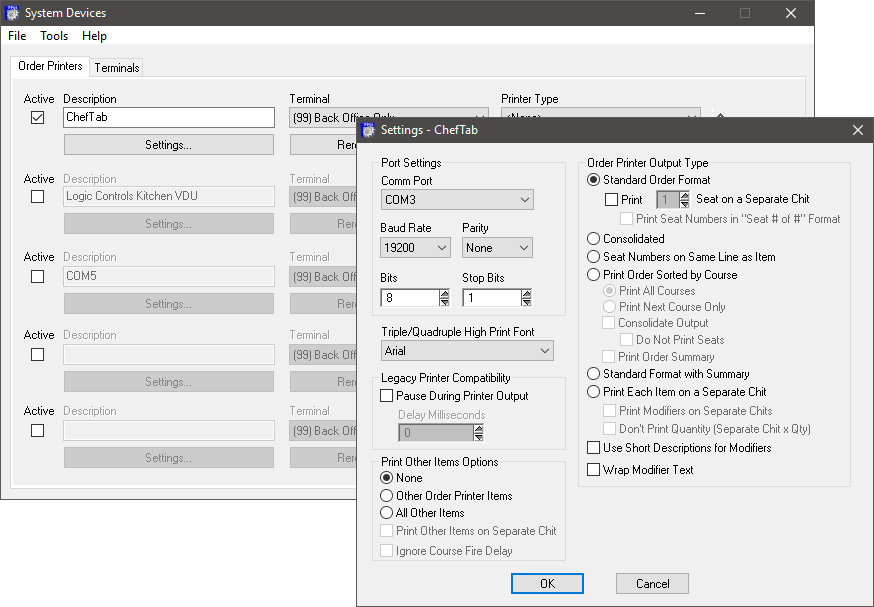Select Standard Format with Summary
This screenshot has width=874, height=607.
[x=594, y=373]
